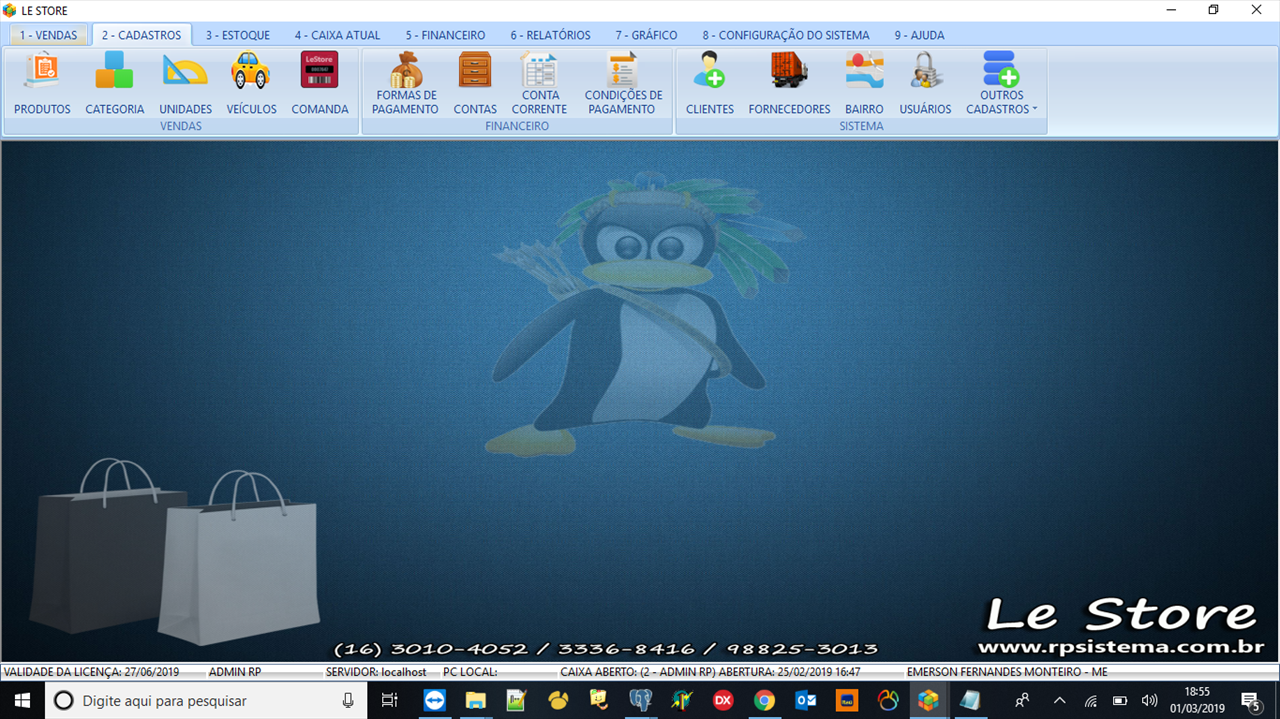Switch to the 5 - Financeiro tab
Viewport: 1280px width, 719px height.
point(445,35)
